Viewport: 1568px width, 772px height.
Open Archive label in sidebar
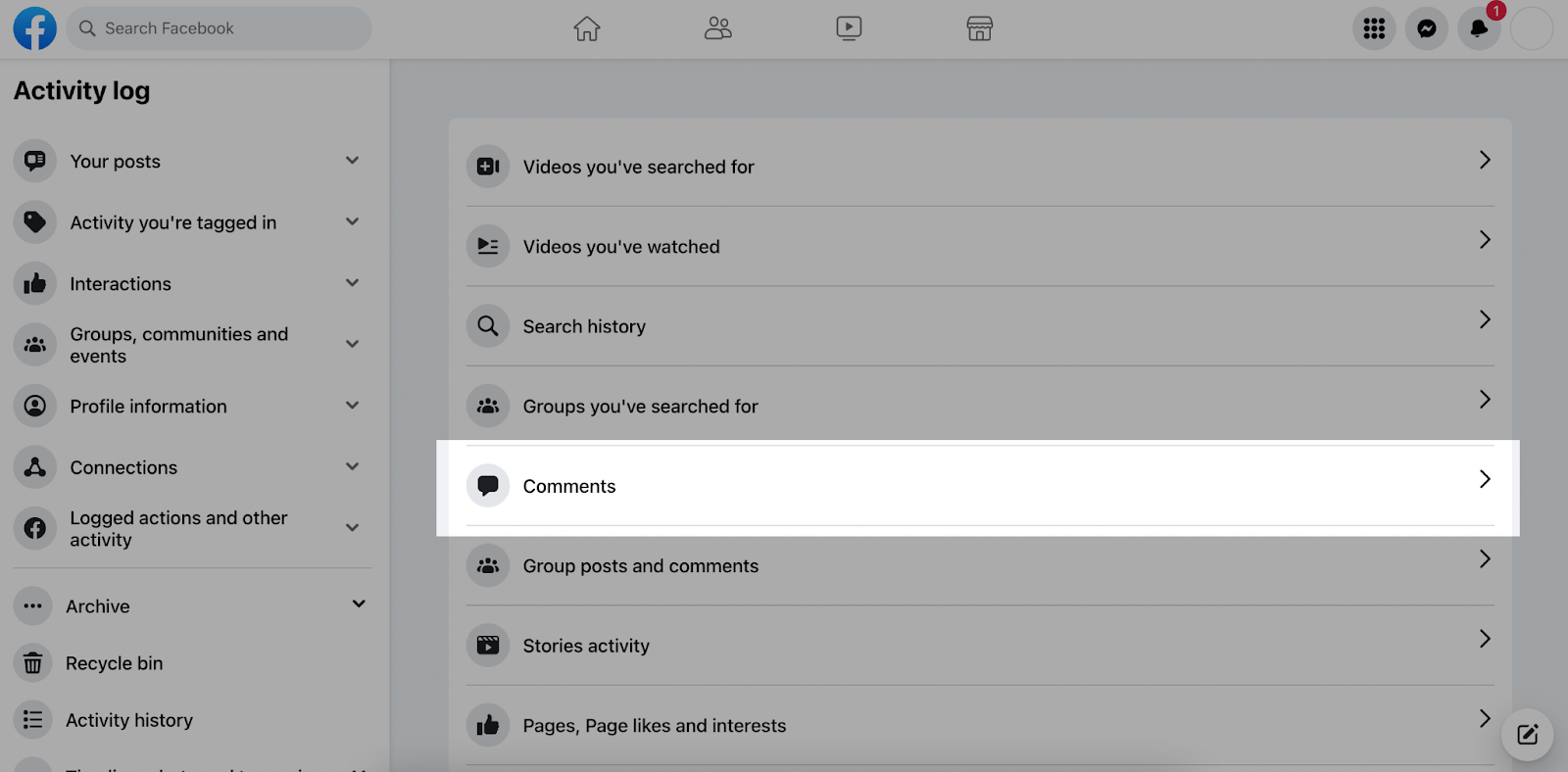click(x=98, y=606)
